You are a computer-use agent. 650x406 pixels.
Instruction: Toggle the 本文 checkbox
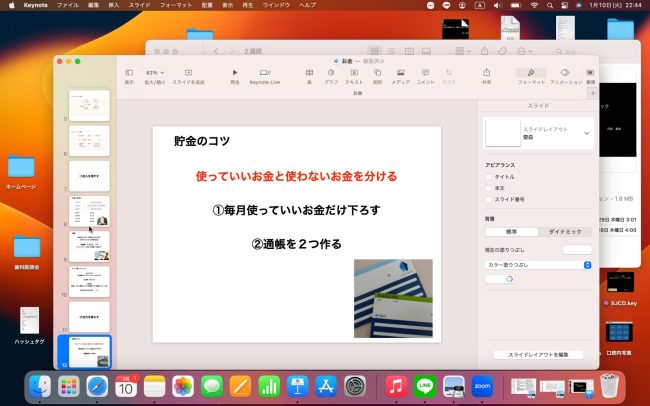[x=488, y=188]
